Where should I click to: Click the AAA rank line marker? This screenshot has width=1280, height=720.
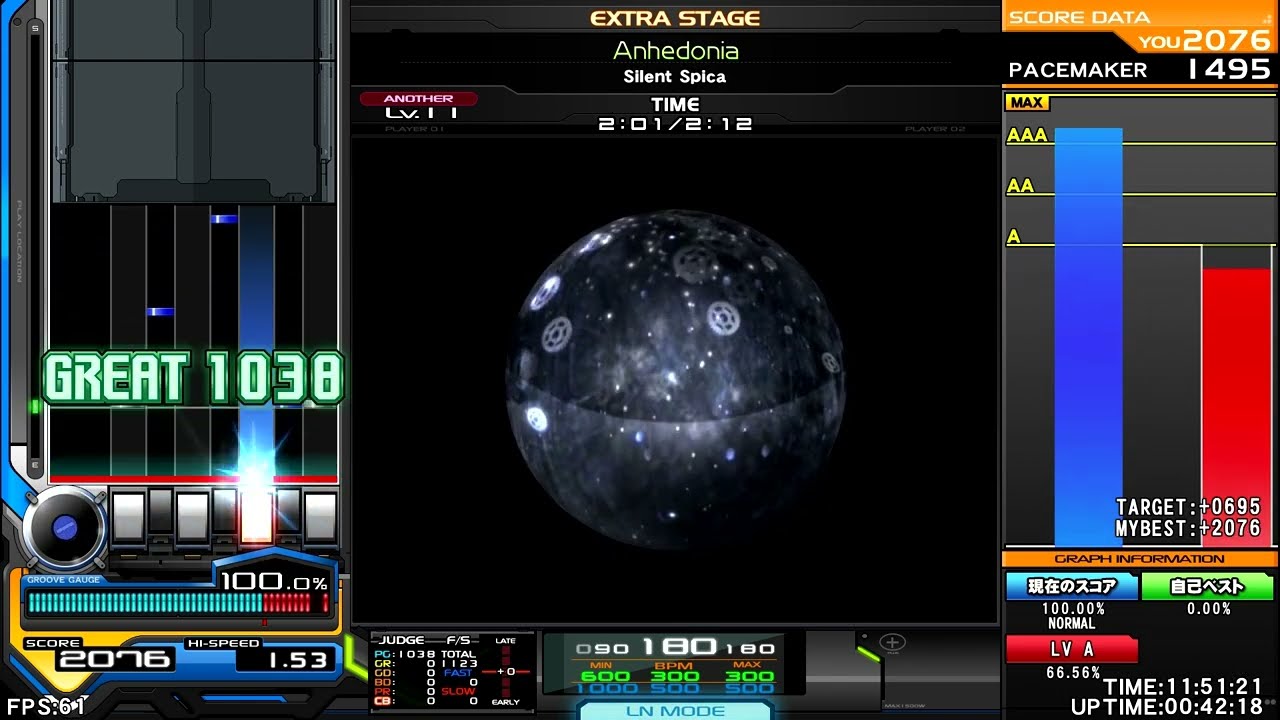1027,135
